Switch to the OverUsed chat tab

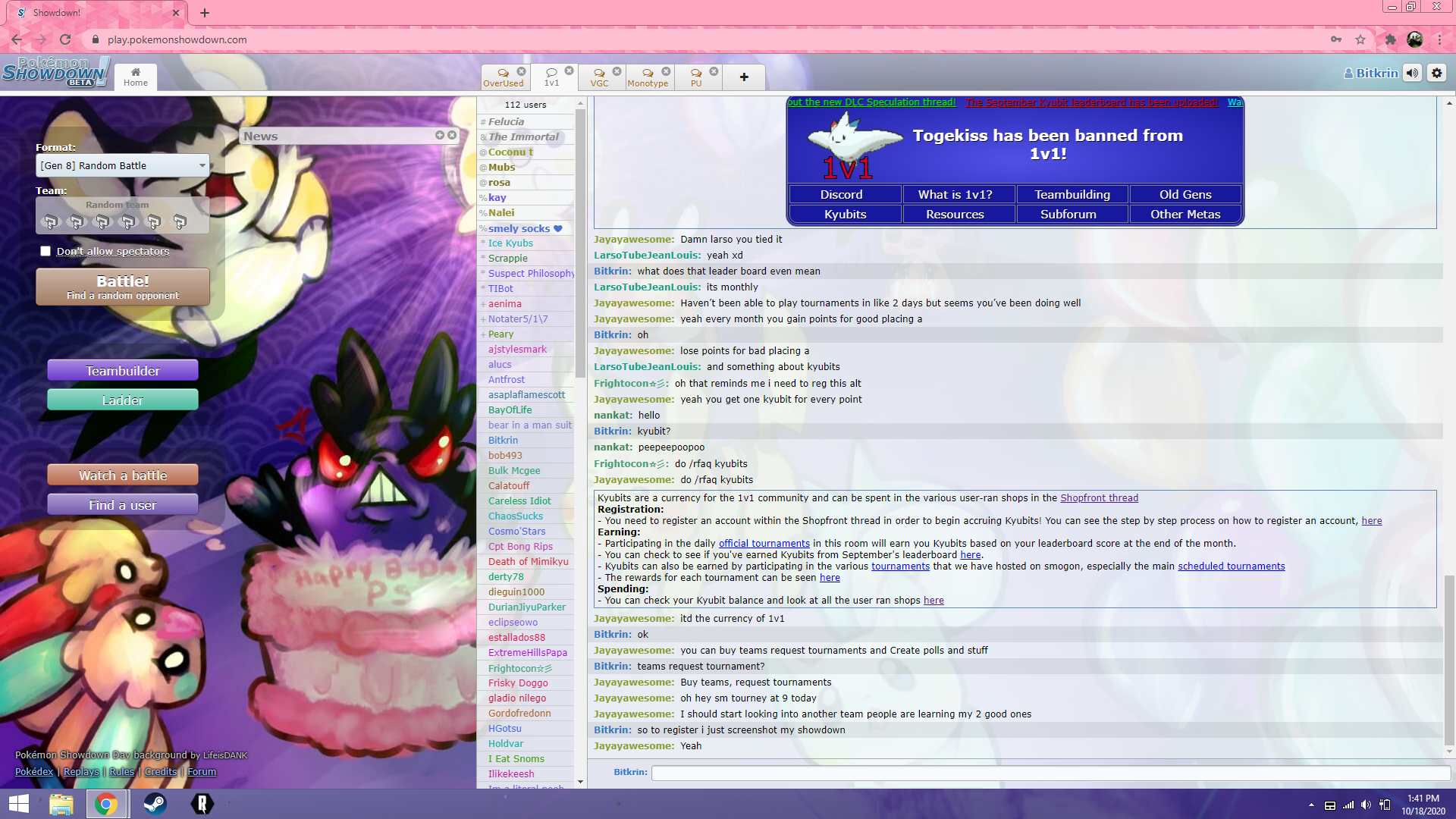[503, 78]
